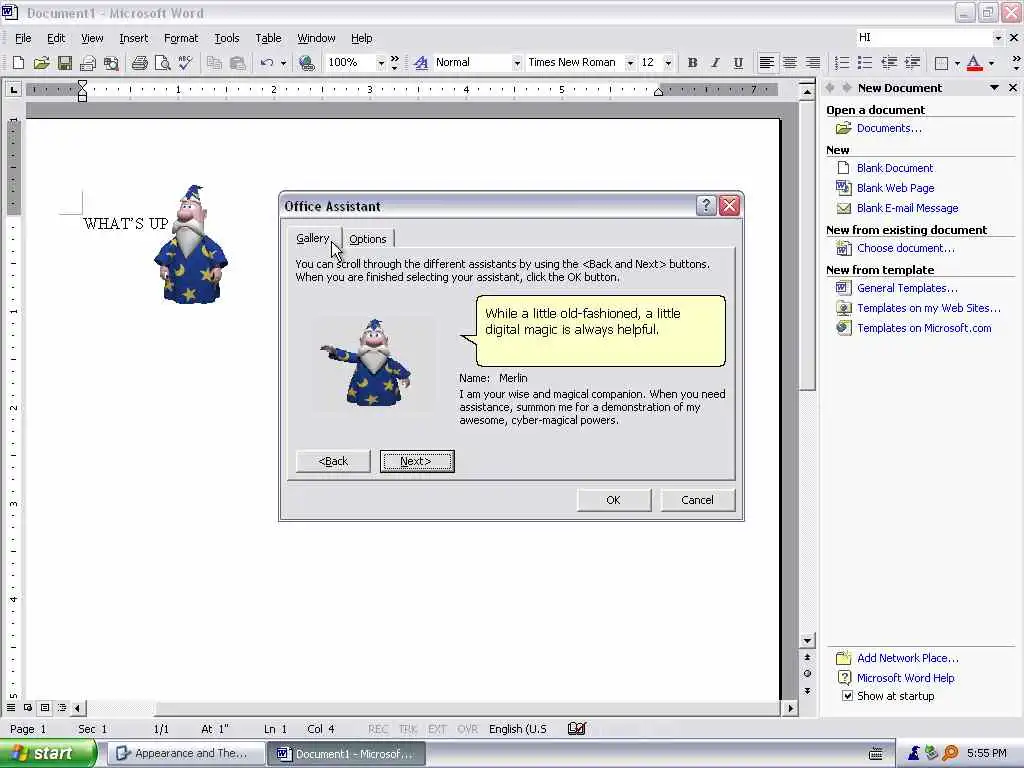The image size is (1024, 768).
Task: Open the New Document task pane menu arrow
Action: click(x=994, y=88)
